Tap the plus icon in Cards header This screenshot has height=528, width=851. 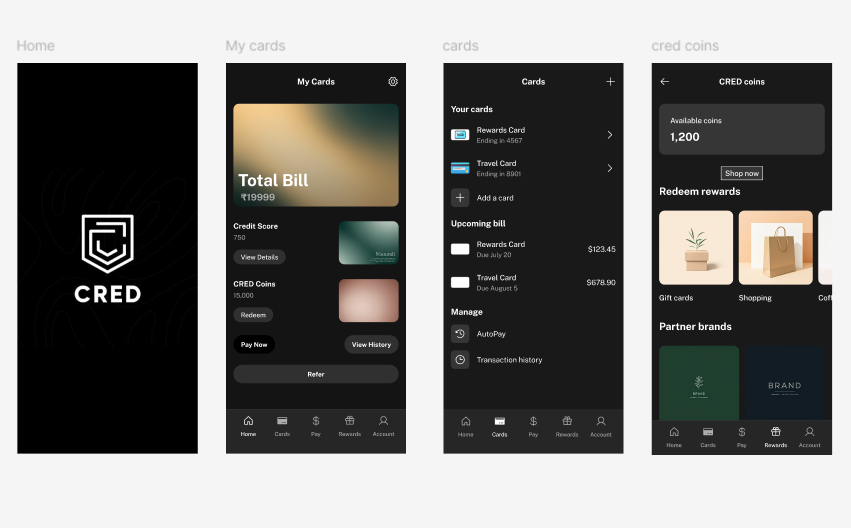click(x=610, y=82)
